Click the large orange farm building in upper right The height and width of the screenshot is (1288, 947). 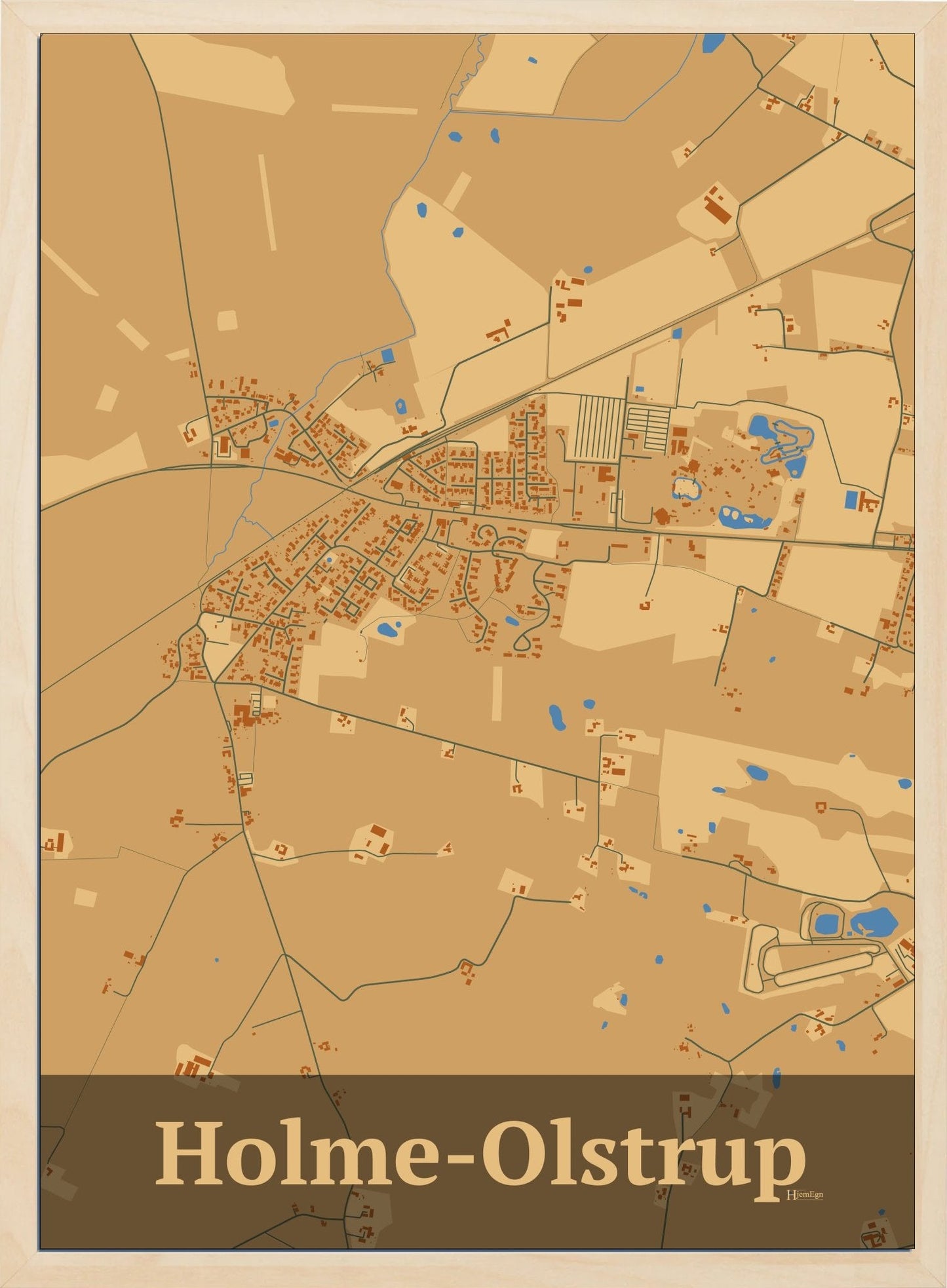(718, 207)
